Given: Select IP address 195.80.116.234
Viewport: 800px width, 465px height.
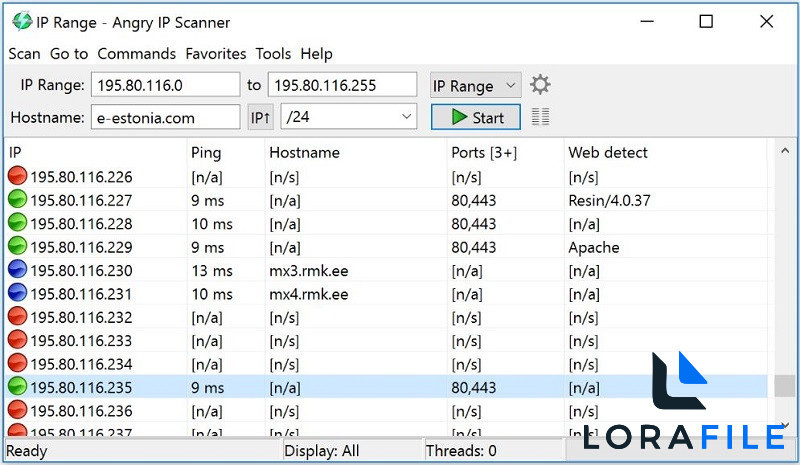Looking at the screenshot, I should click(81, 364).
